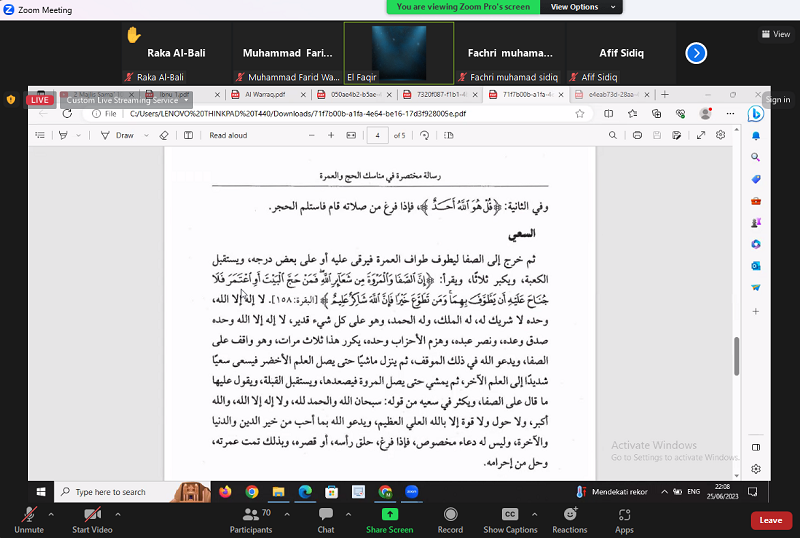Click Fit to width icon
Screen dimensions: 800x538
351,135
